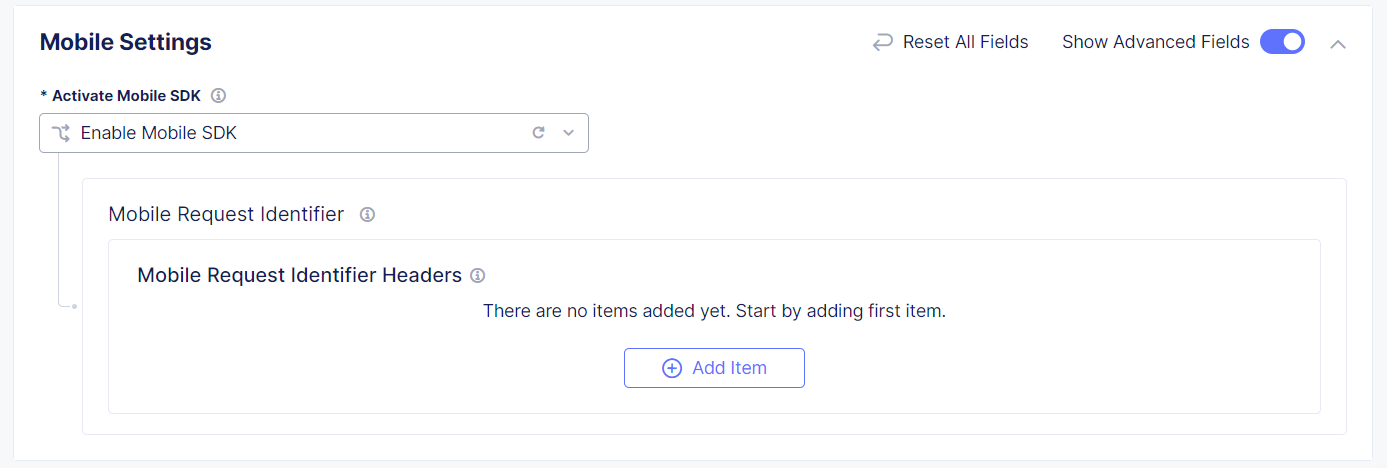The width and height of the screenshot is (1387, 468).
Task: Click the refresh icon in SDK dropdown
Action: click(x=538, y=132)
